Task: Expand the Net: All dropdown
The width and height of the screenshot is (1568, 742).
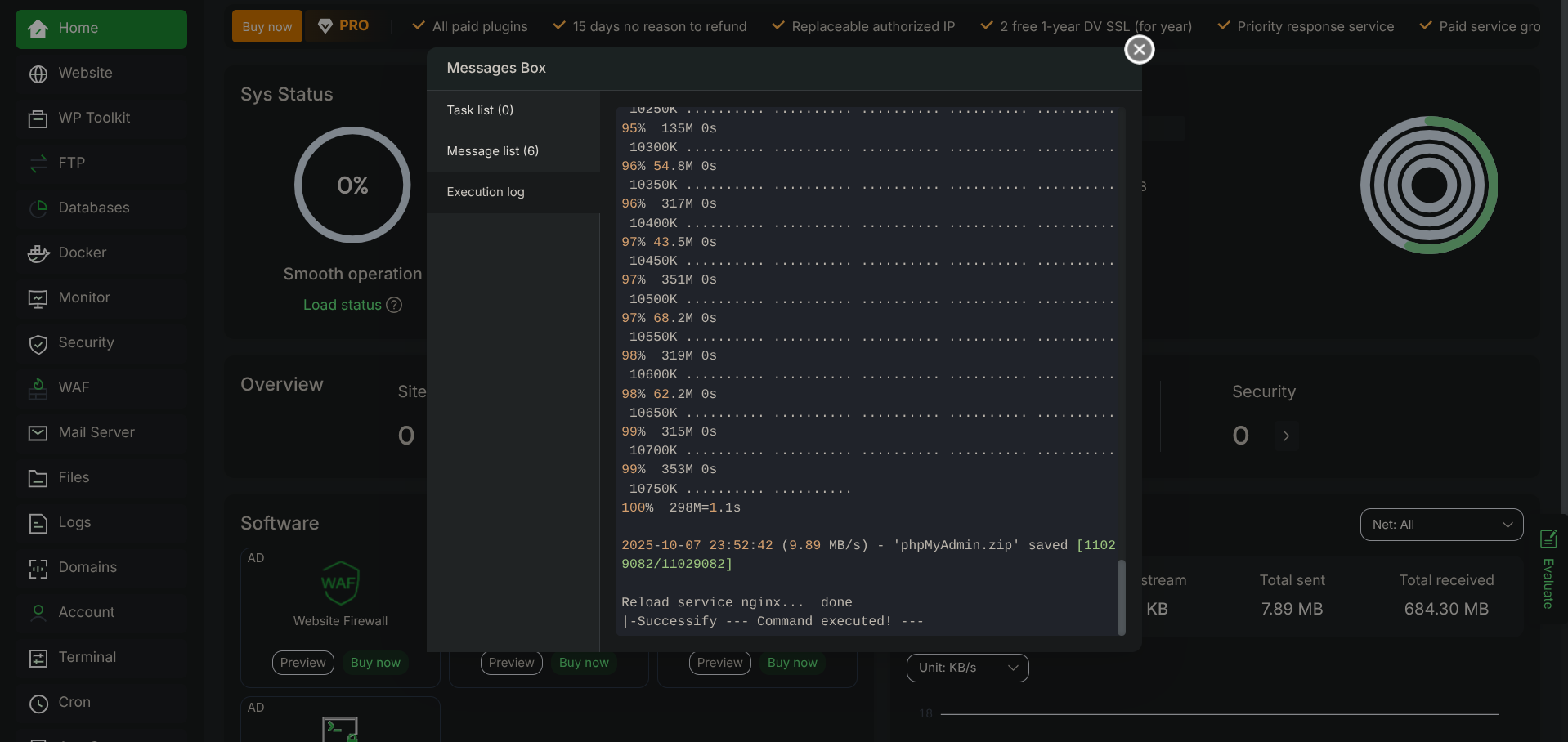Action: (x=1441, y=525)
